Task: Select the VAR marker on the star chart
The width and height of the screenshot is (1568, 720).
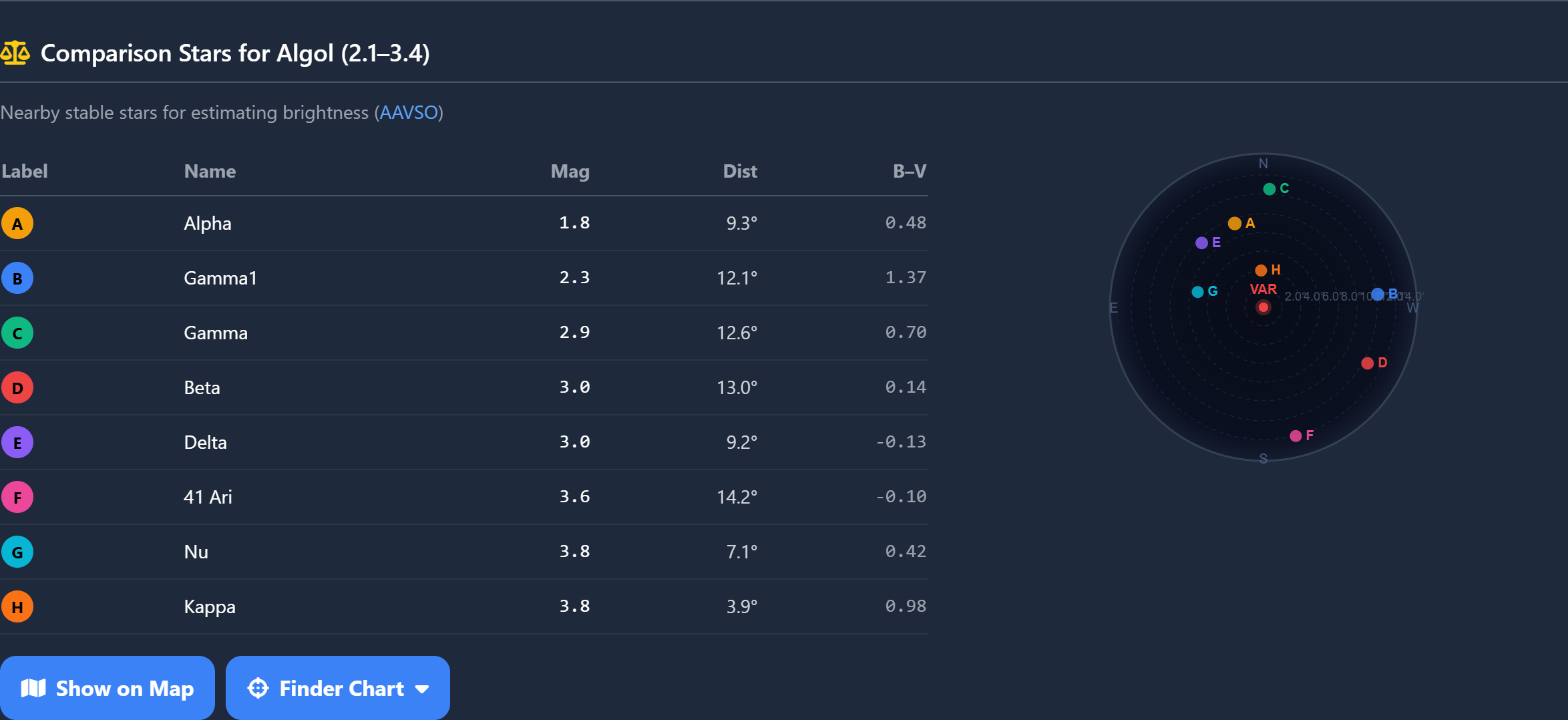Action: click(x=1263, y=307)
